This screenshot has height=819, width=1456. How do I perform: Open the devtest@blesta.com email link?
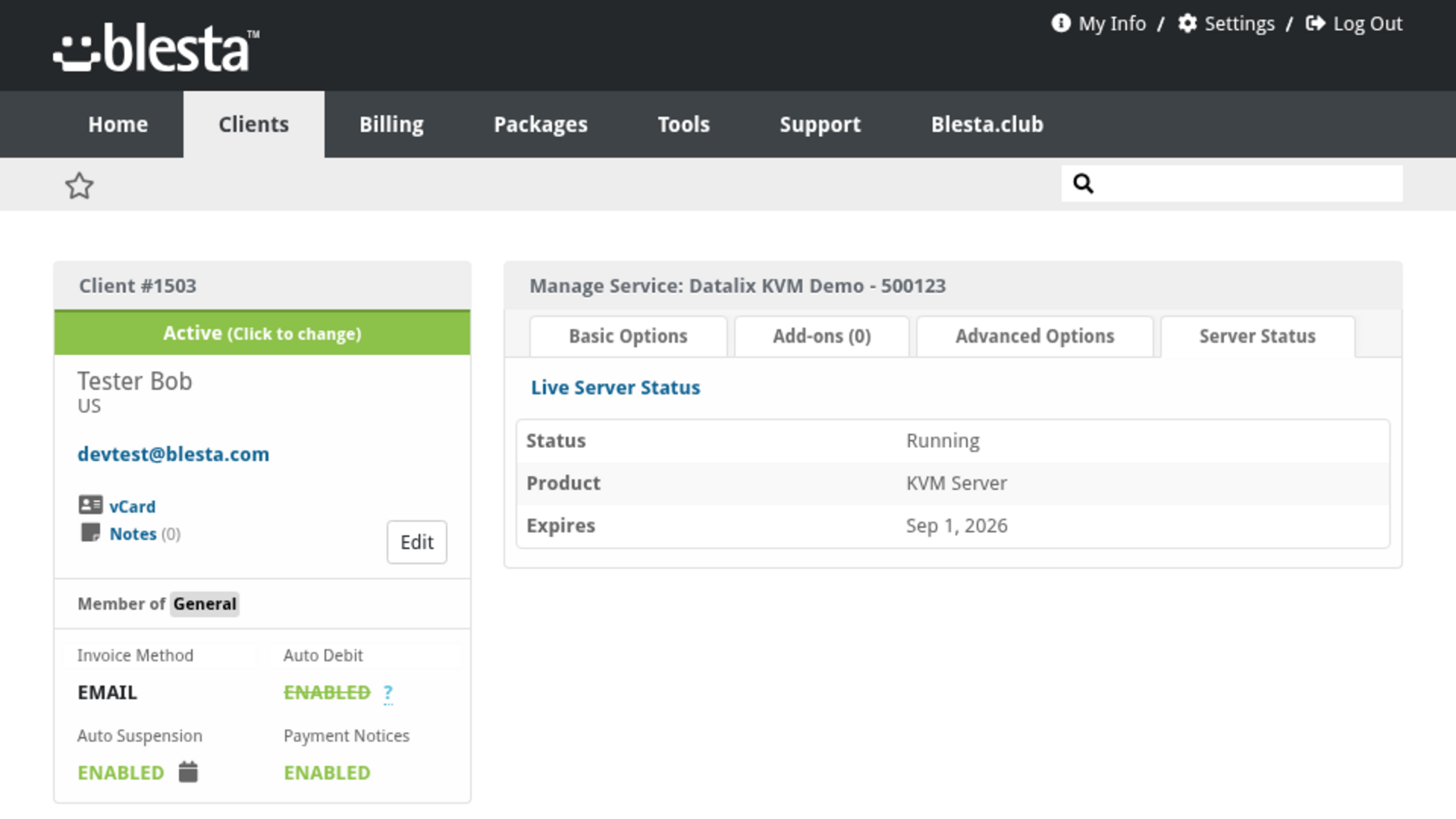[173, 454]
